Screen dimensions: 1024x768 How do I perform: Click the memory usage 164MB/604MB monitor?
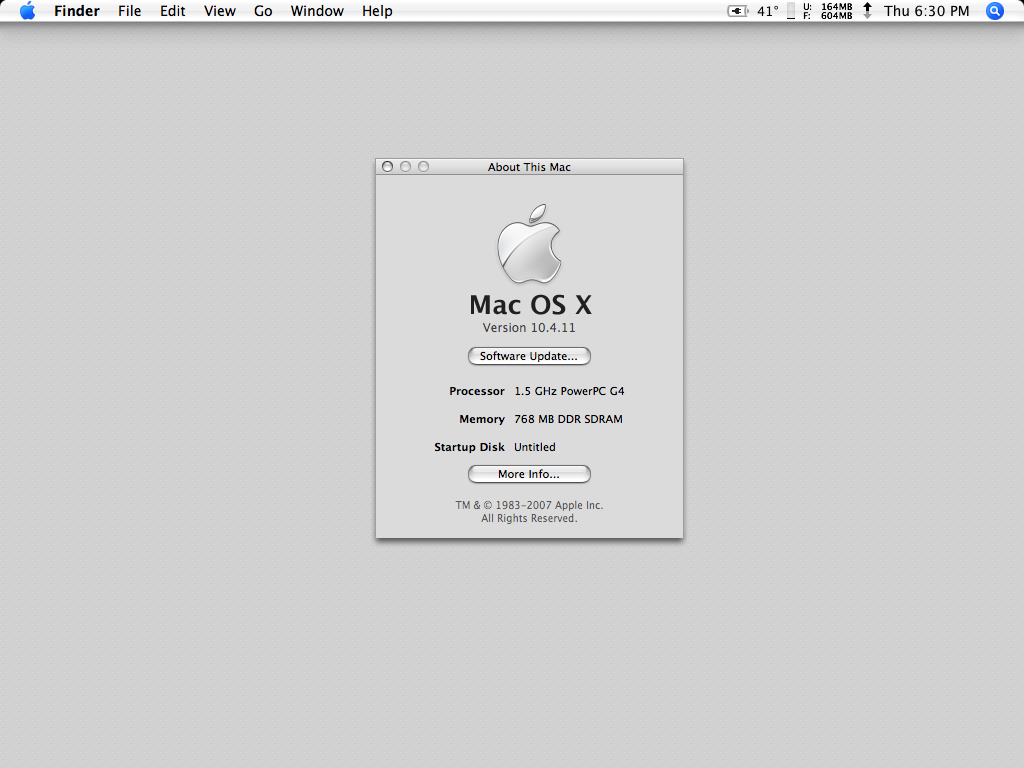[x=827, y=11]
